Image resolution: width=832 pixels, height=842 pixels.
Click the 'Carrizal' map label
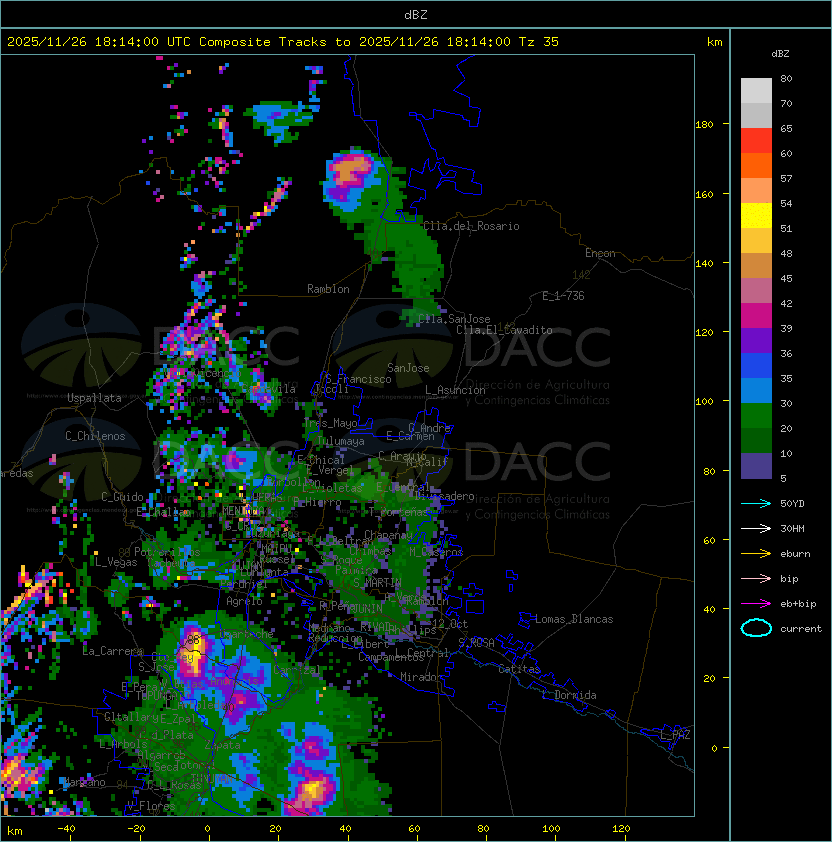pos(296,670)
